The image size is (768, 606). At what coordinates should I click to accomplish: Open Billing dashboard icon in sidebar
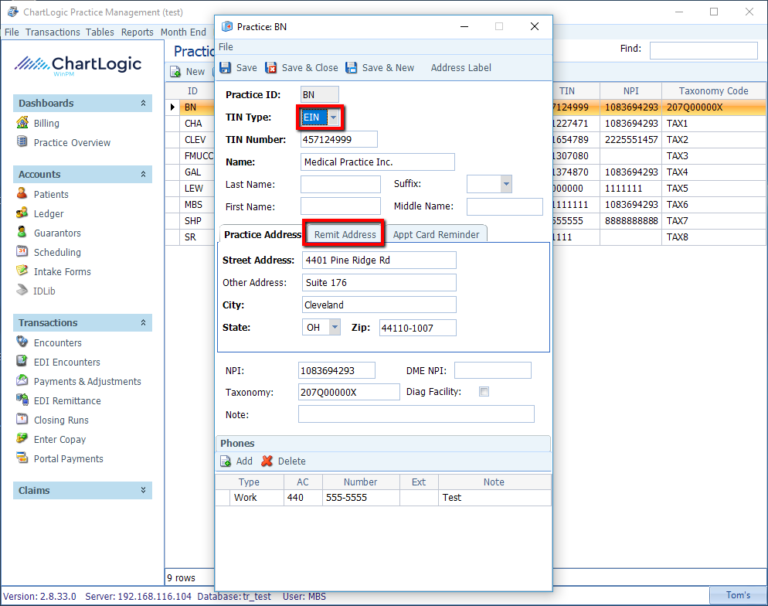click(x=23, y=122)
